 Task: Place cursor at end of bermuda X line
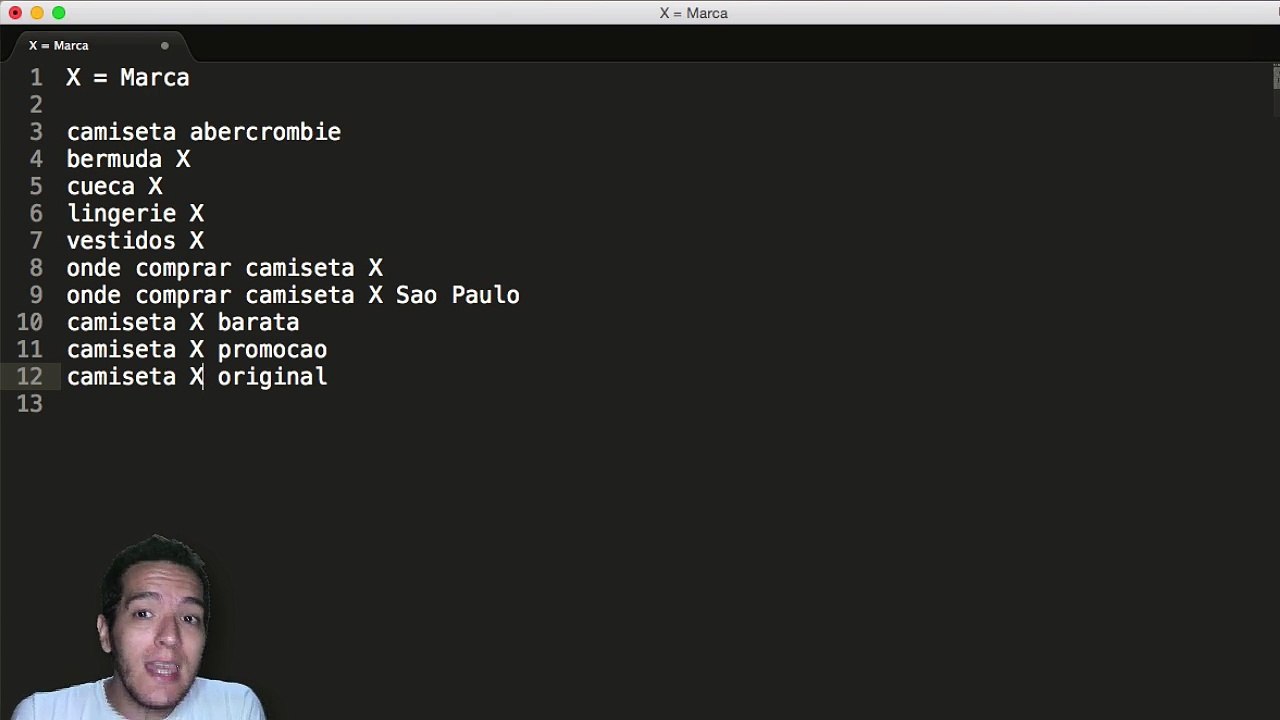point(191,159)
